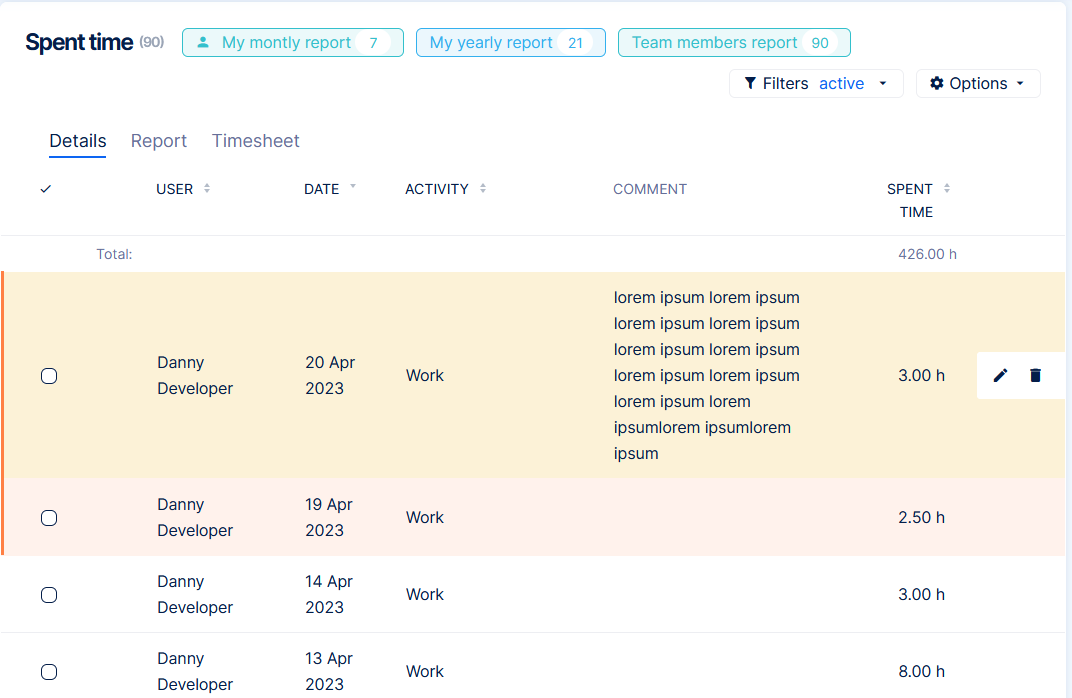Click the sort arrow icon next to DATE

353,188
